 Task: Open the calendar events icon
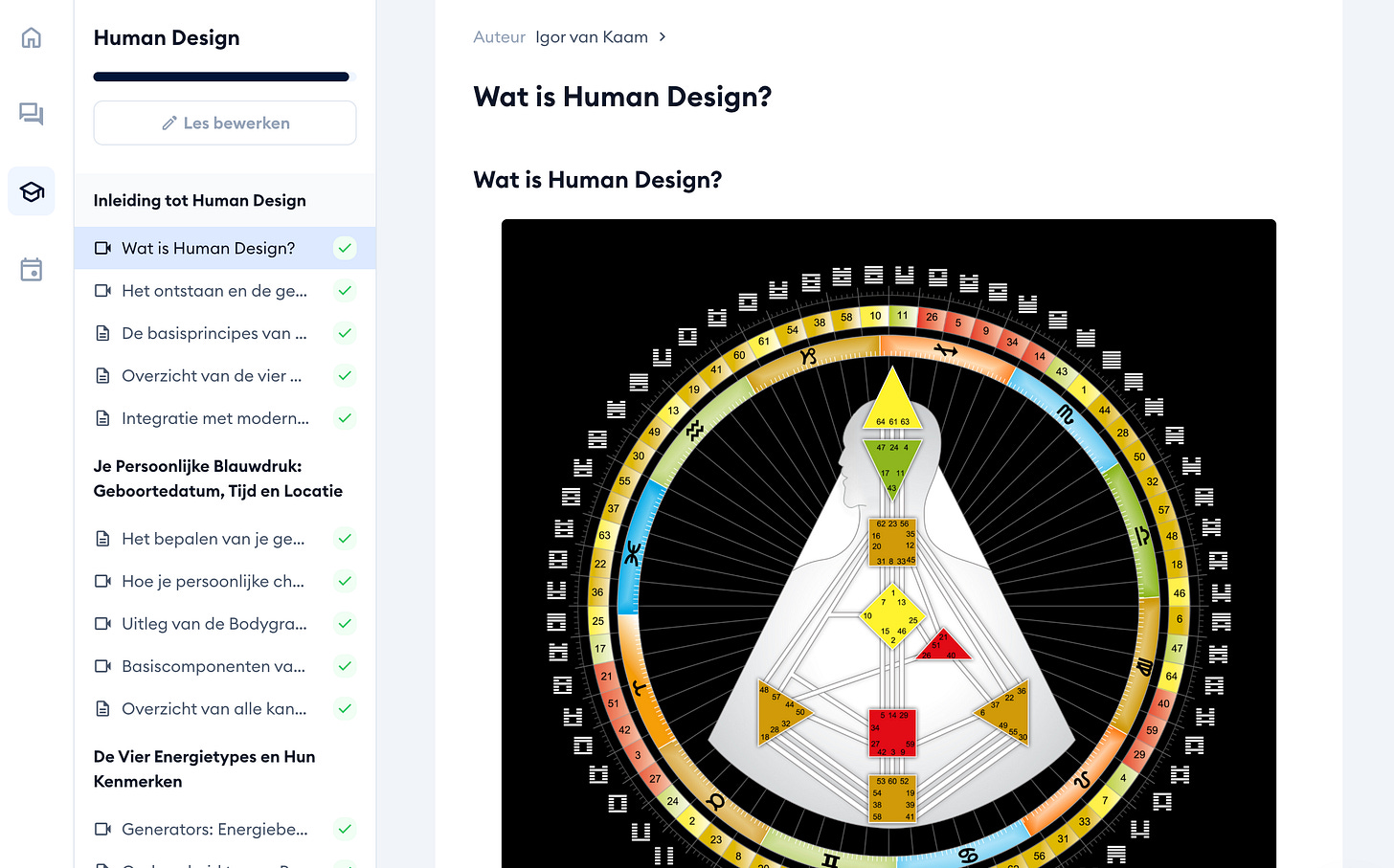pos(32,269)
